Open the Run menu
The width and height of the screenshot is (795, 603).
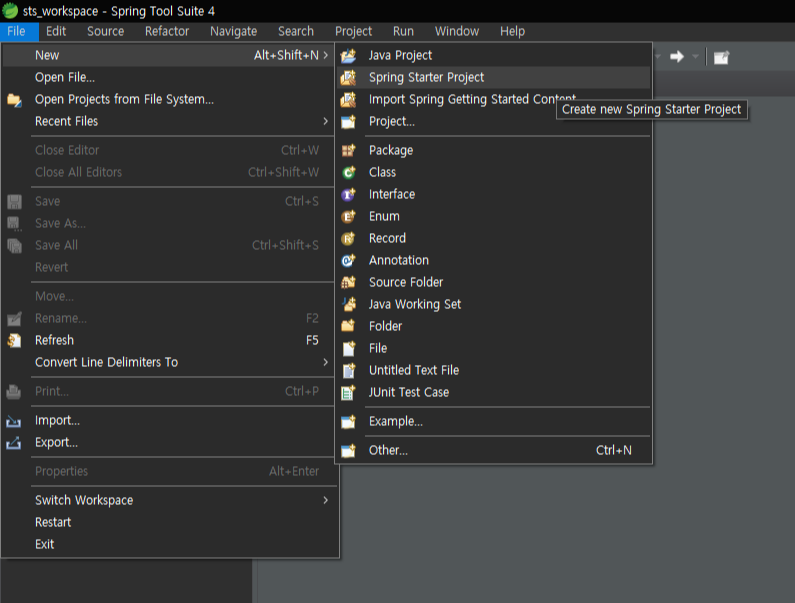click(403, 31)
